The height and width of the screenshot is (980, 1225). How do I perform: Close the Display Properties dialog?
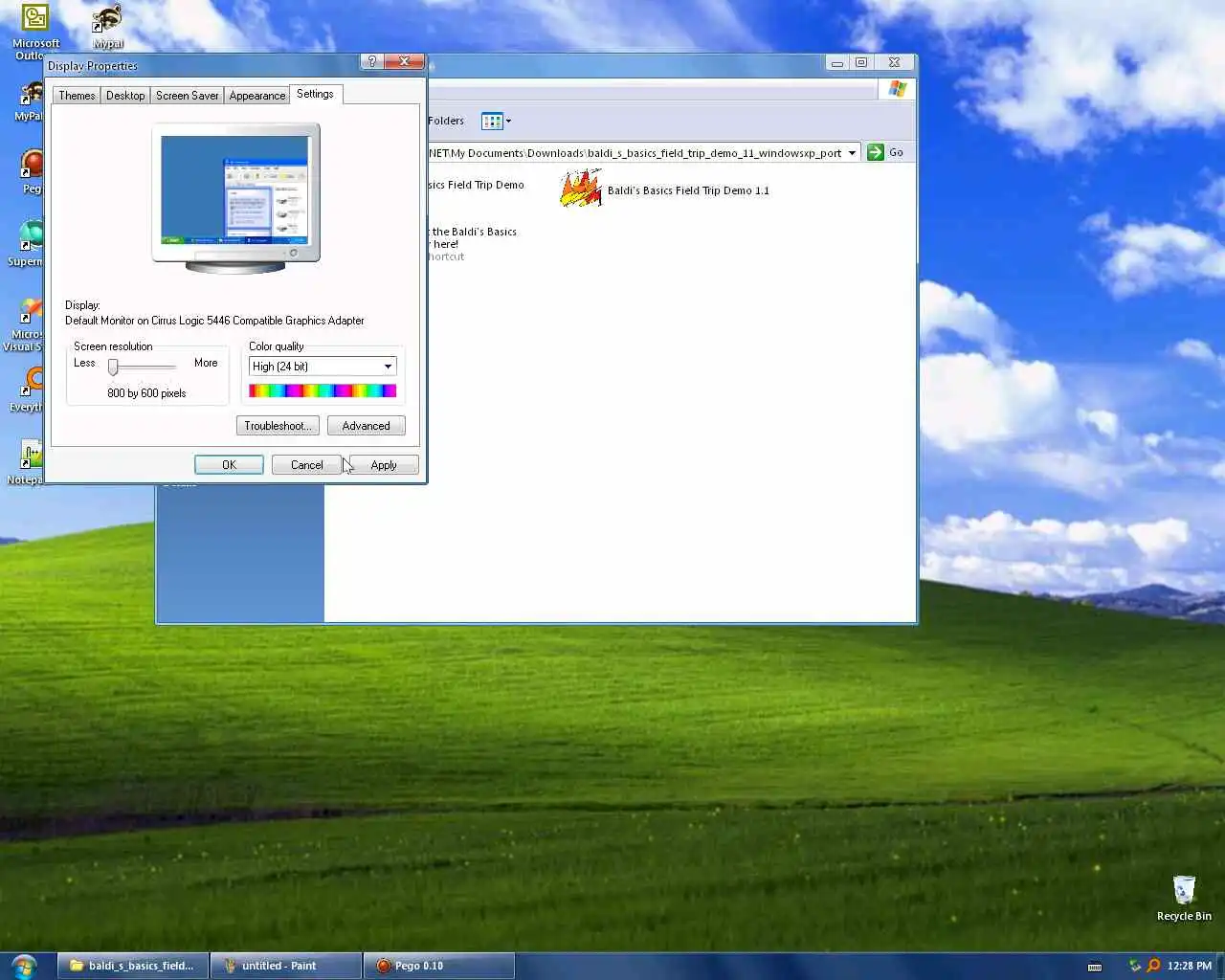point(405,61)
